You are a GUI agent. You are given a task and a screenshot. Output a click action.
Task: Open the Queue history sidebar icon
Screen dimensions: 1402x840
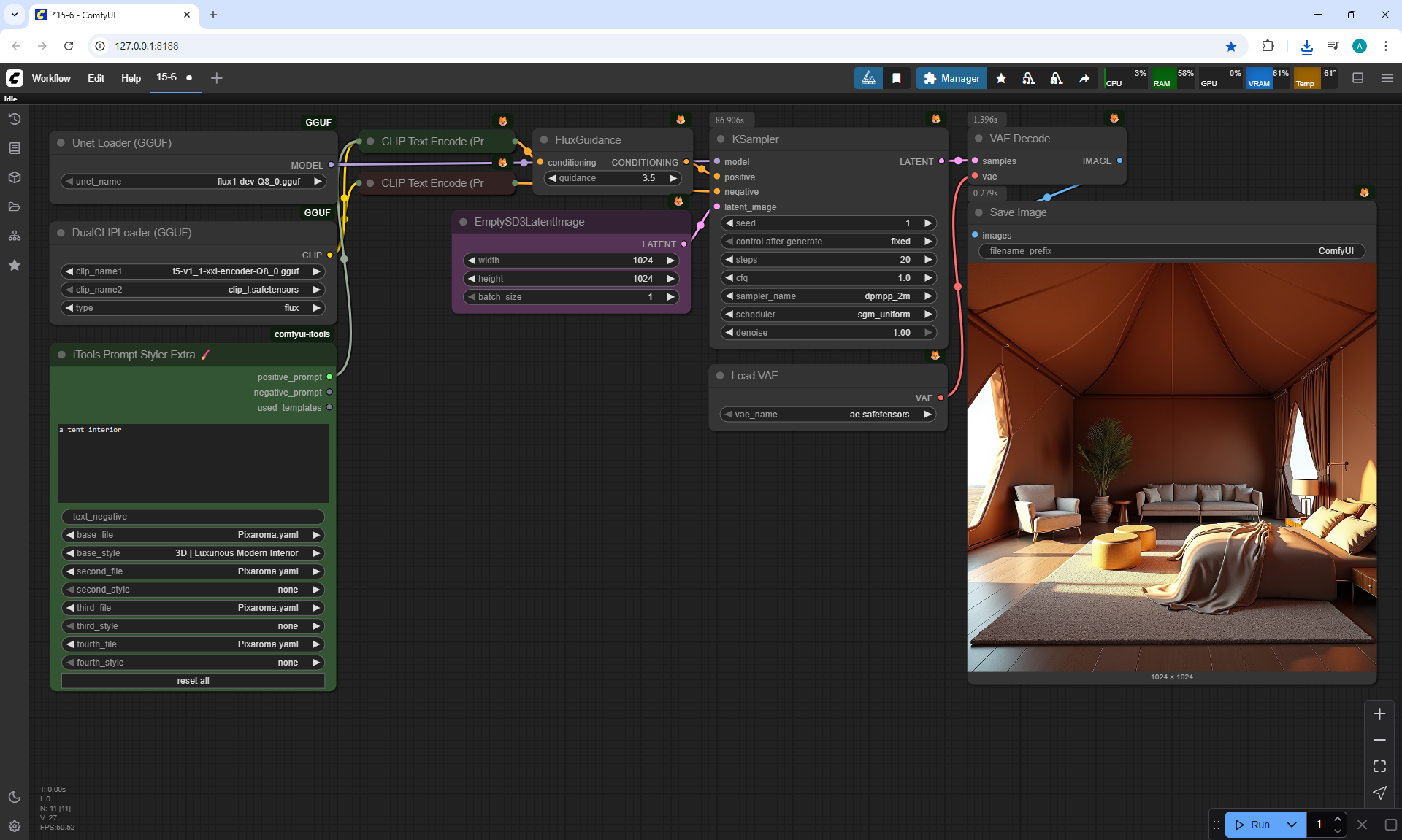click(15, 119)
